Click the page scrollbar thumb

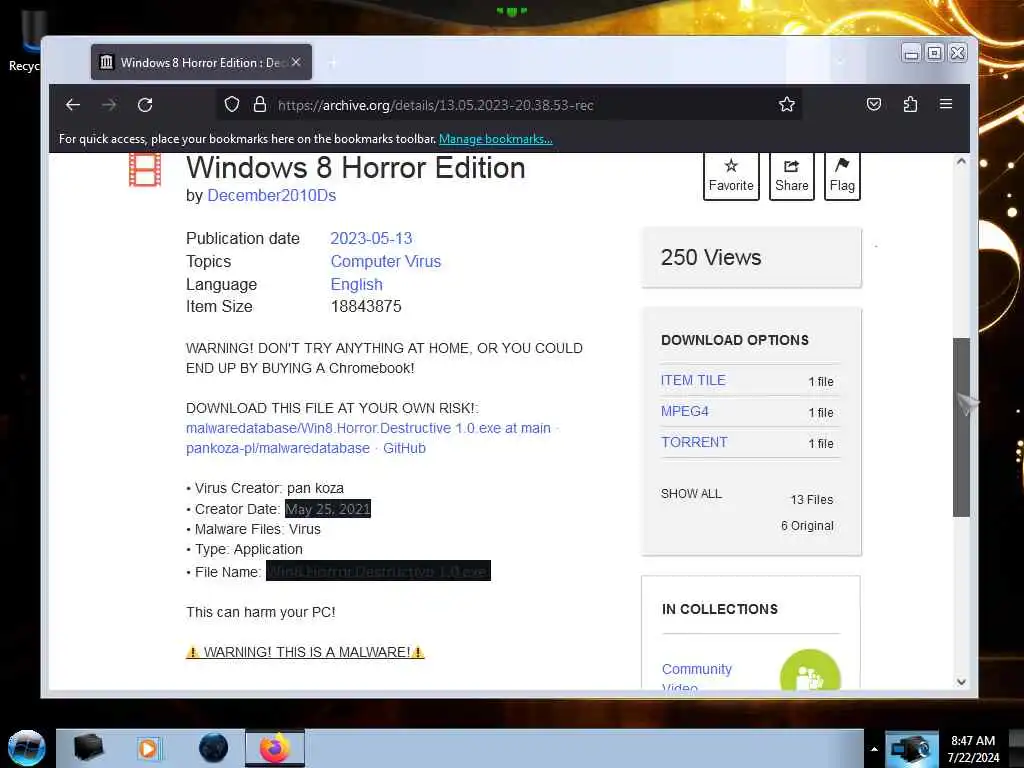pos(961,427)
